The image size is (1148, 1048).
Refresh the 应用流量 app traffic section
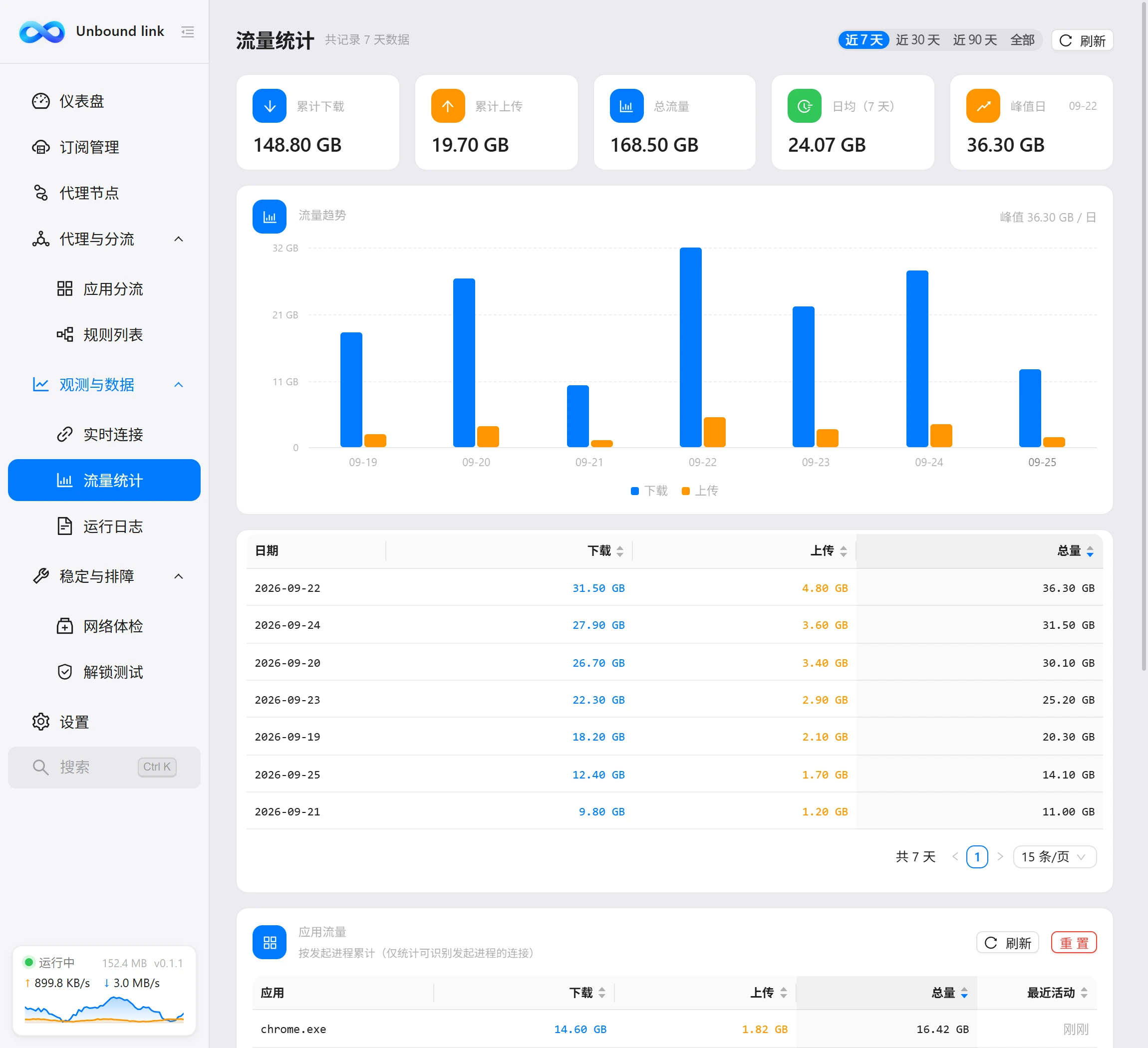1007,943
